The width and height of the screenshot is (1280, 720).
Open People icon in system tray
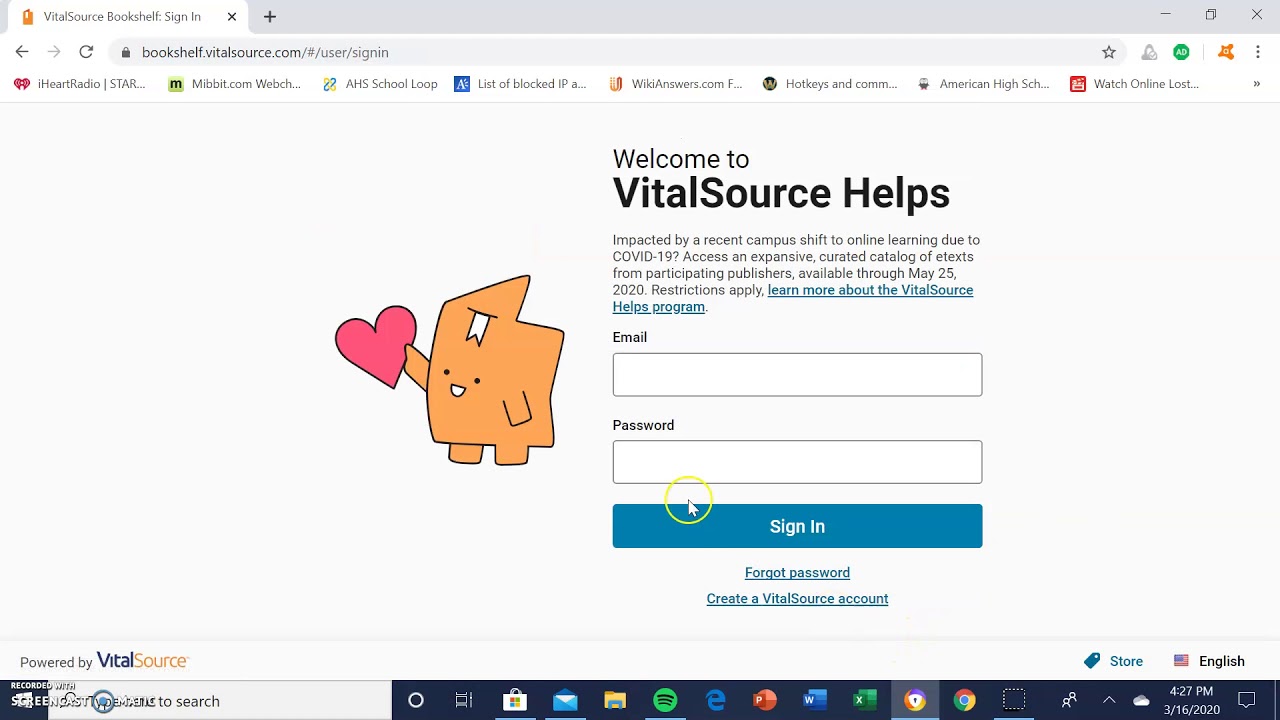pyautogui.click(x=1069, y=701)
